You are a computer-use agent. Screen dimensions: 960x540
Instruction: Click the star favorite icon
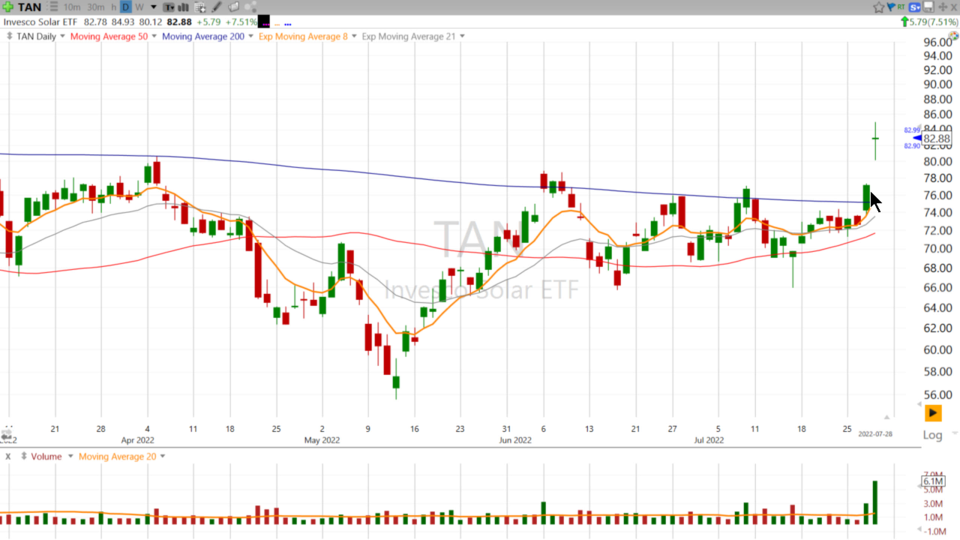[879, 7]
